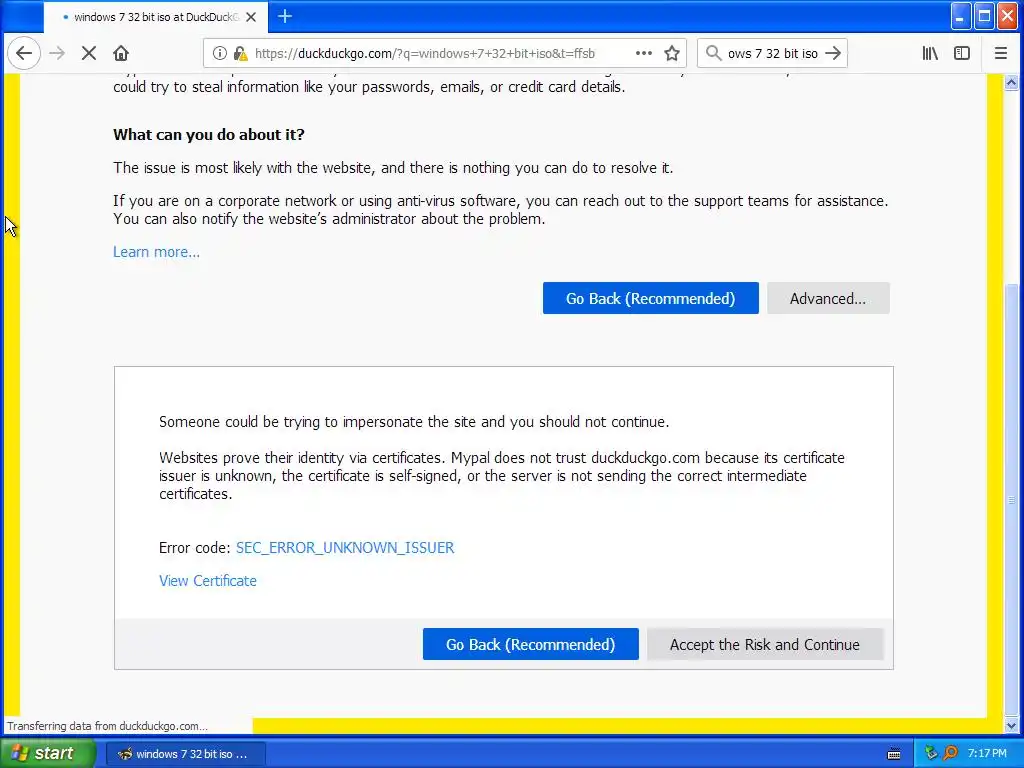The height and width of the screenshot is (768, 1024).
Task: Open the 'View Certificate' link
Action: tap(208, 581)
